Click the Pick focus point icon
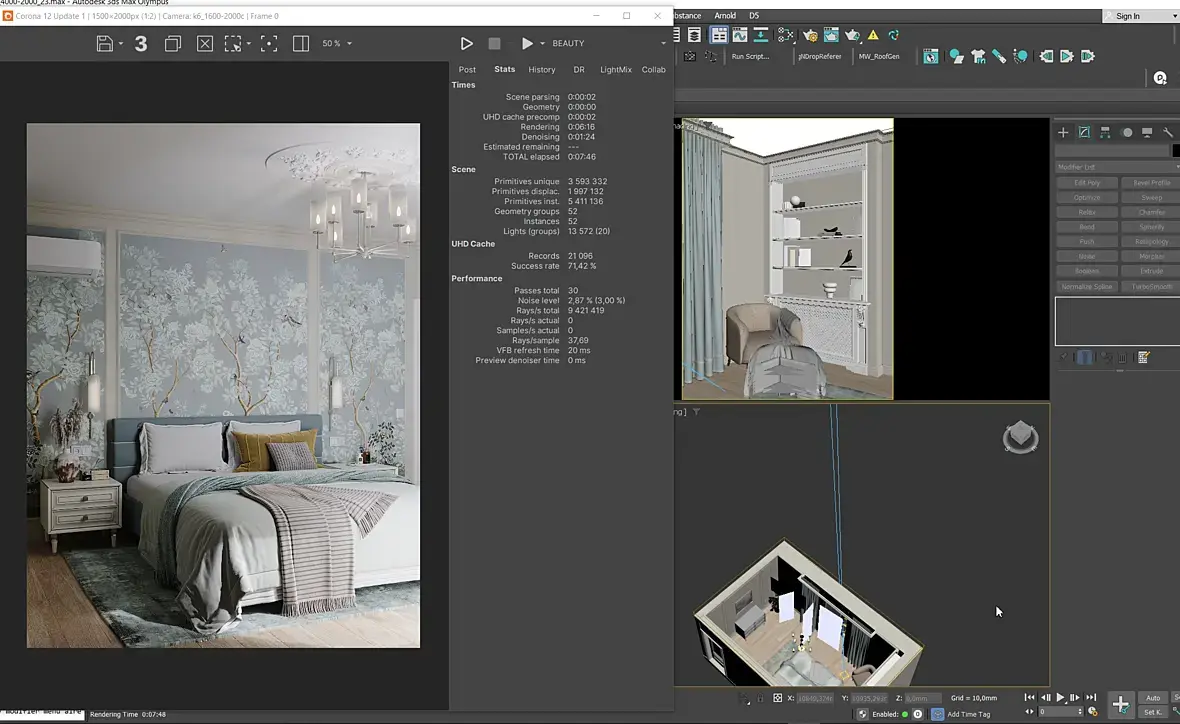Viewport: 1180px width, 724px height. [268, 44]
